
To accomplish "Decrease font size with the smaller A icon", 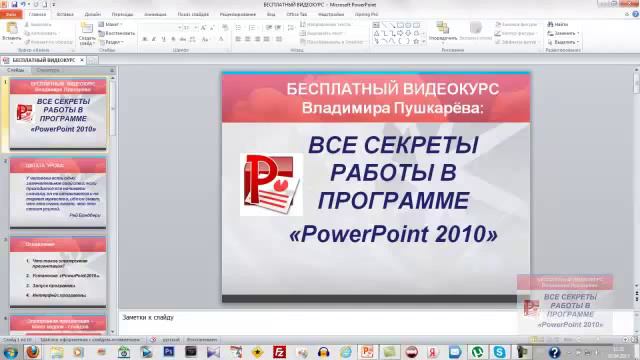I will pos(212,27).
